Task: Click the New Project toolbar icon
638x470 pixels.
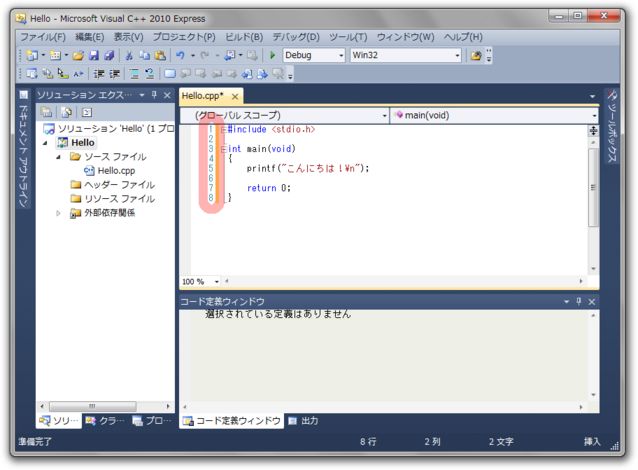Action: (x=32, y=55)
